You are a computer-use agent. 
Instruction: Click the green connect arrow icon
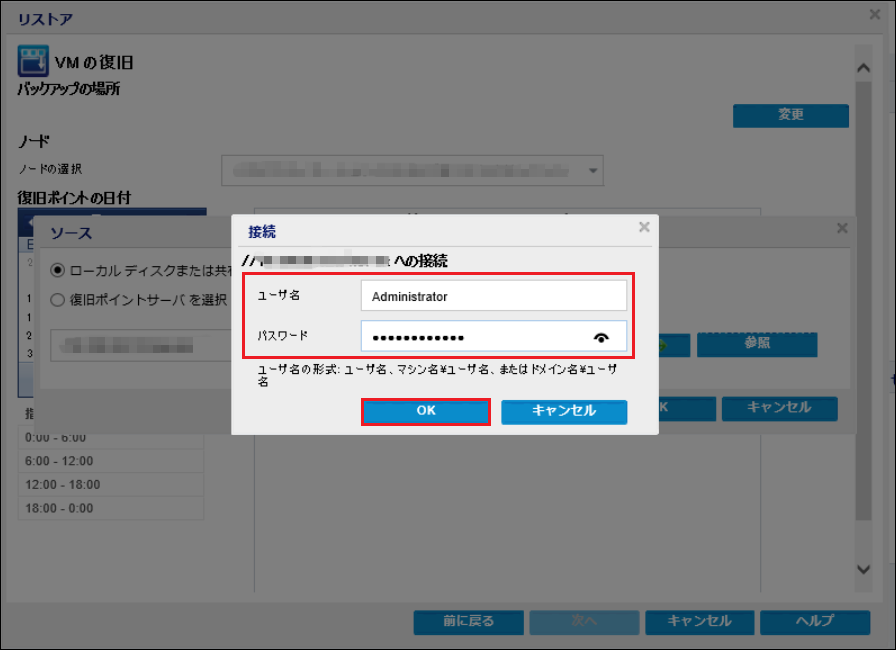tap(664, 345)
